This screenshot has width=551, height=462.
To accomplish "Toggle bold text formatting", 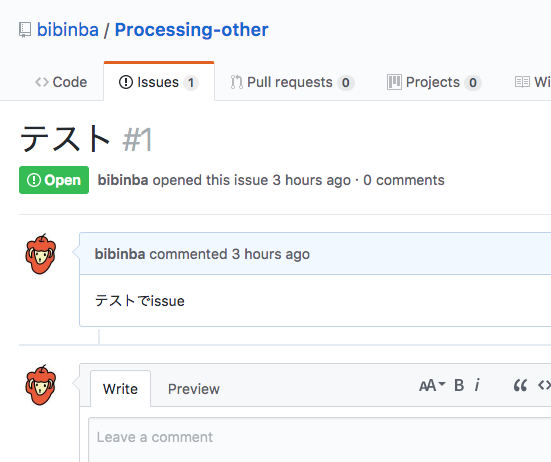I will [459, 385].
